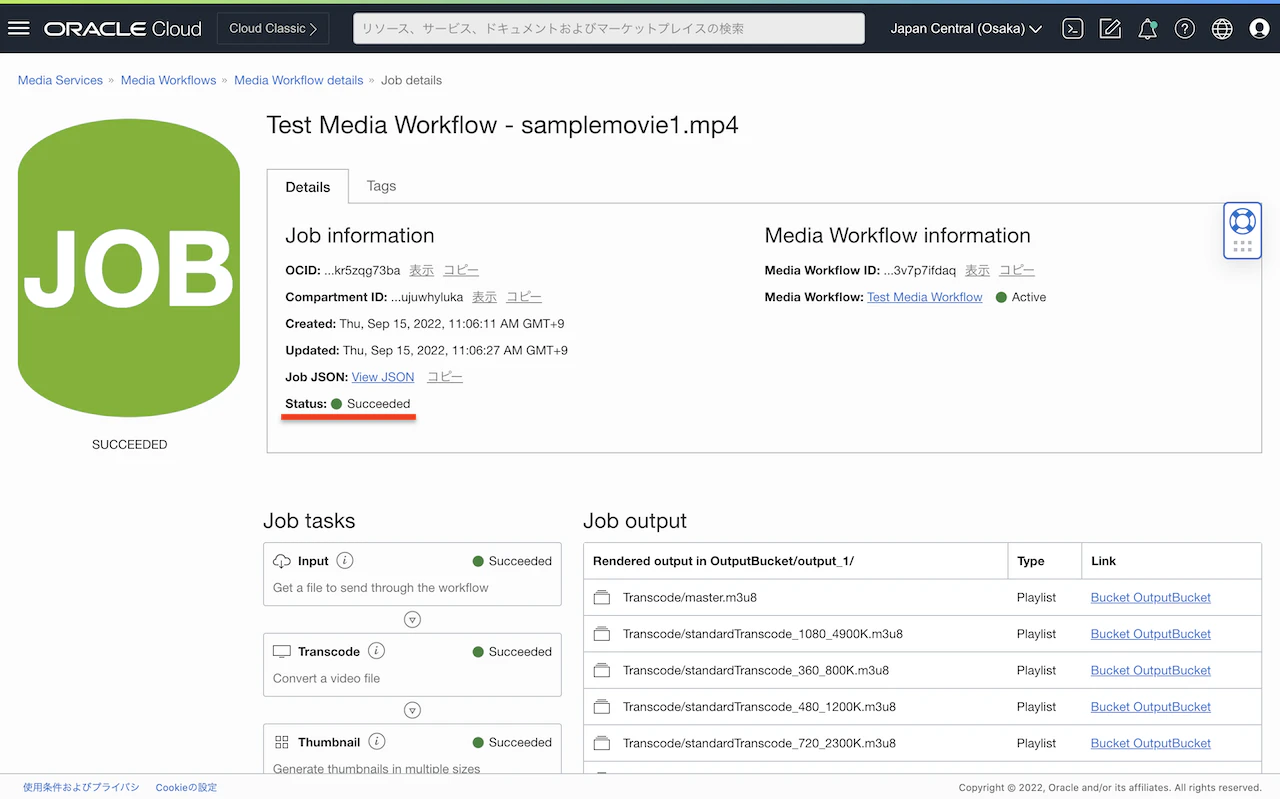Copy the Job JSON
This screenshot has width=1280, height=799.
(445, 377)
